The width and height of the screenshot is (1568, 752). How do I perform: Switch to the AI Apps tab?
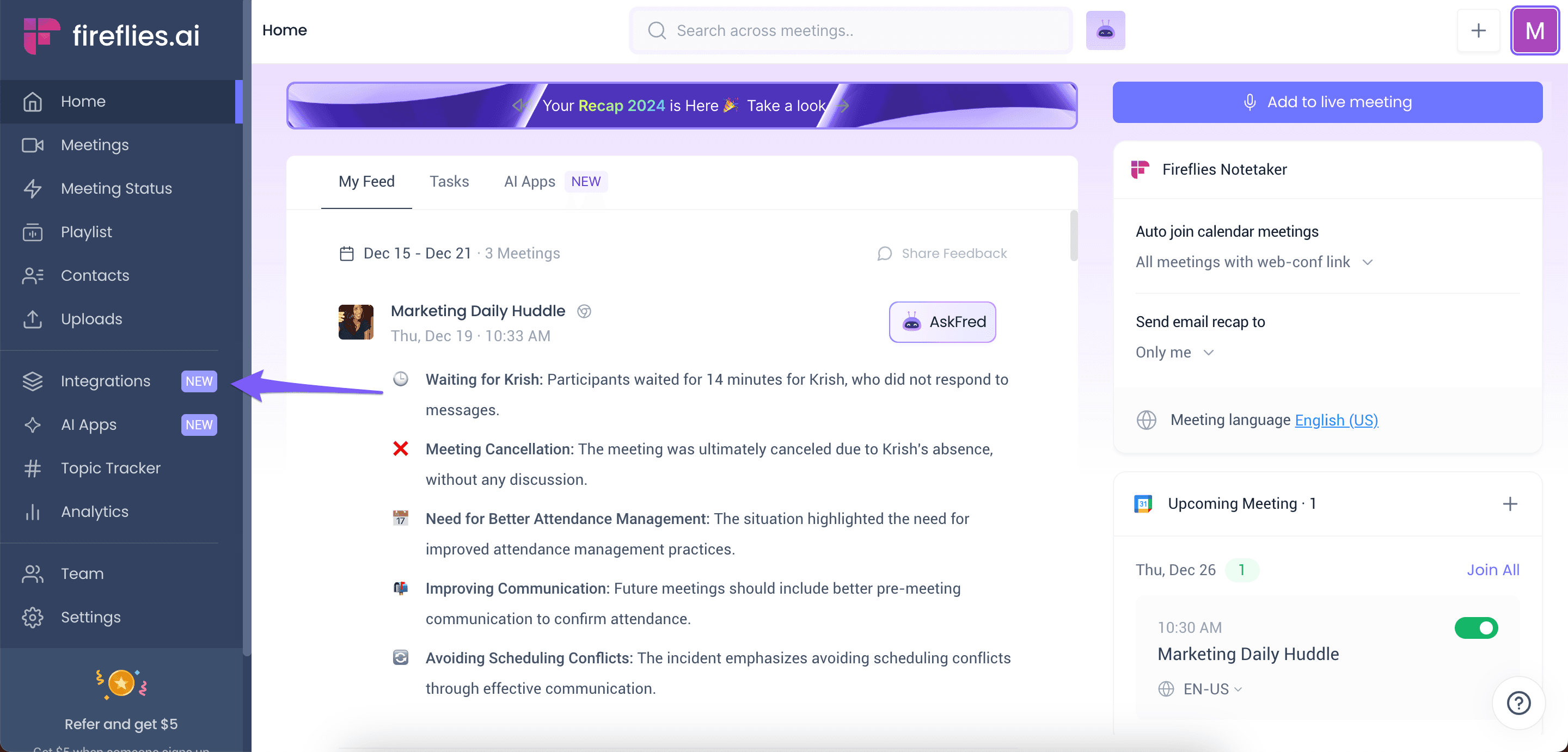pyautogui.click(x=529, y=181)
